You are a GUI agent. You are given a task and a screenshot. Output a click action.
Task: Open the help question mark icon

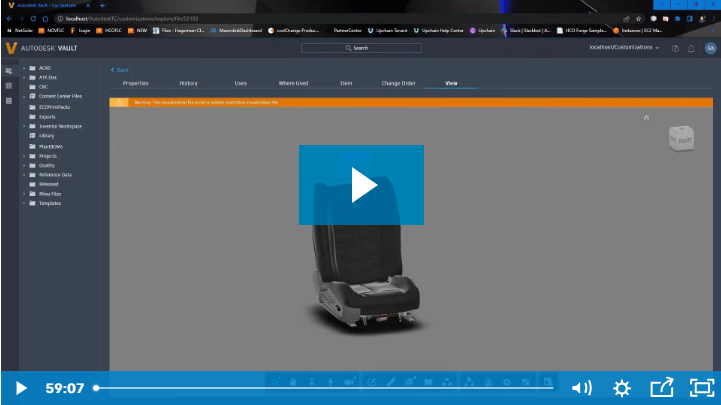coord(675,48)
